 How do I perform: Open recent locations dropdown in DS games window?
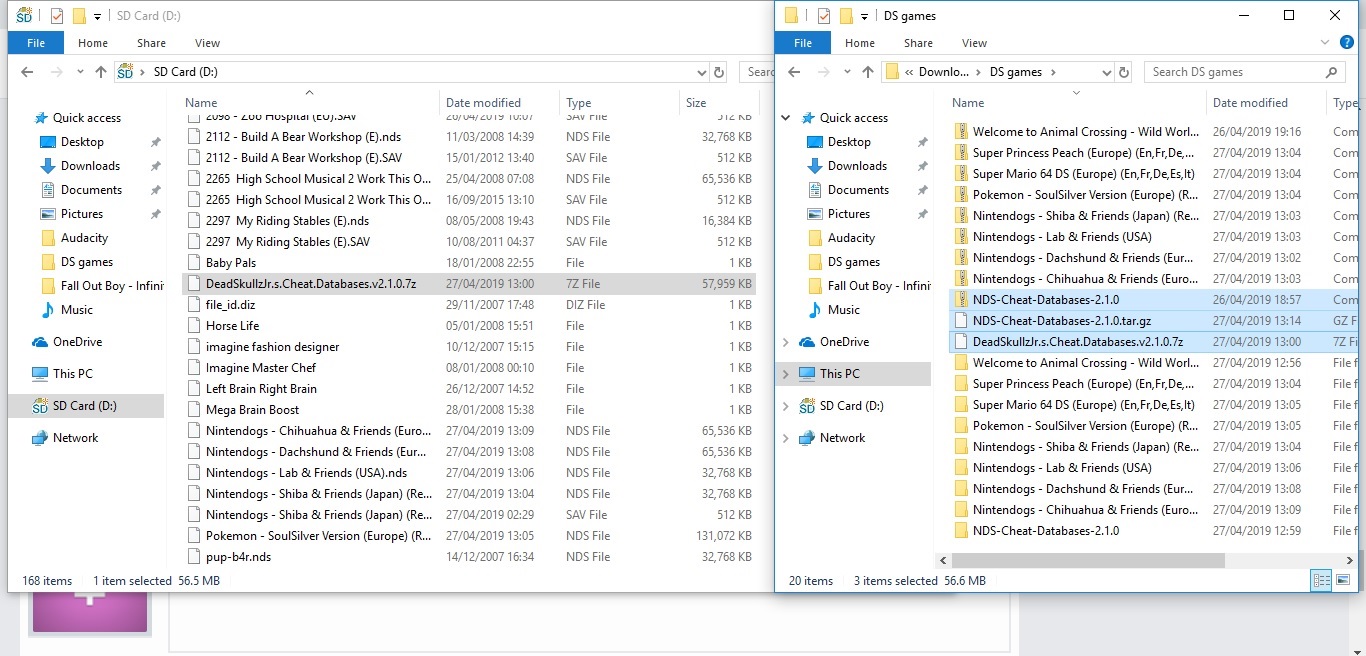click(845, 72)
